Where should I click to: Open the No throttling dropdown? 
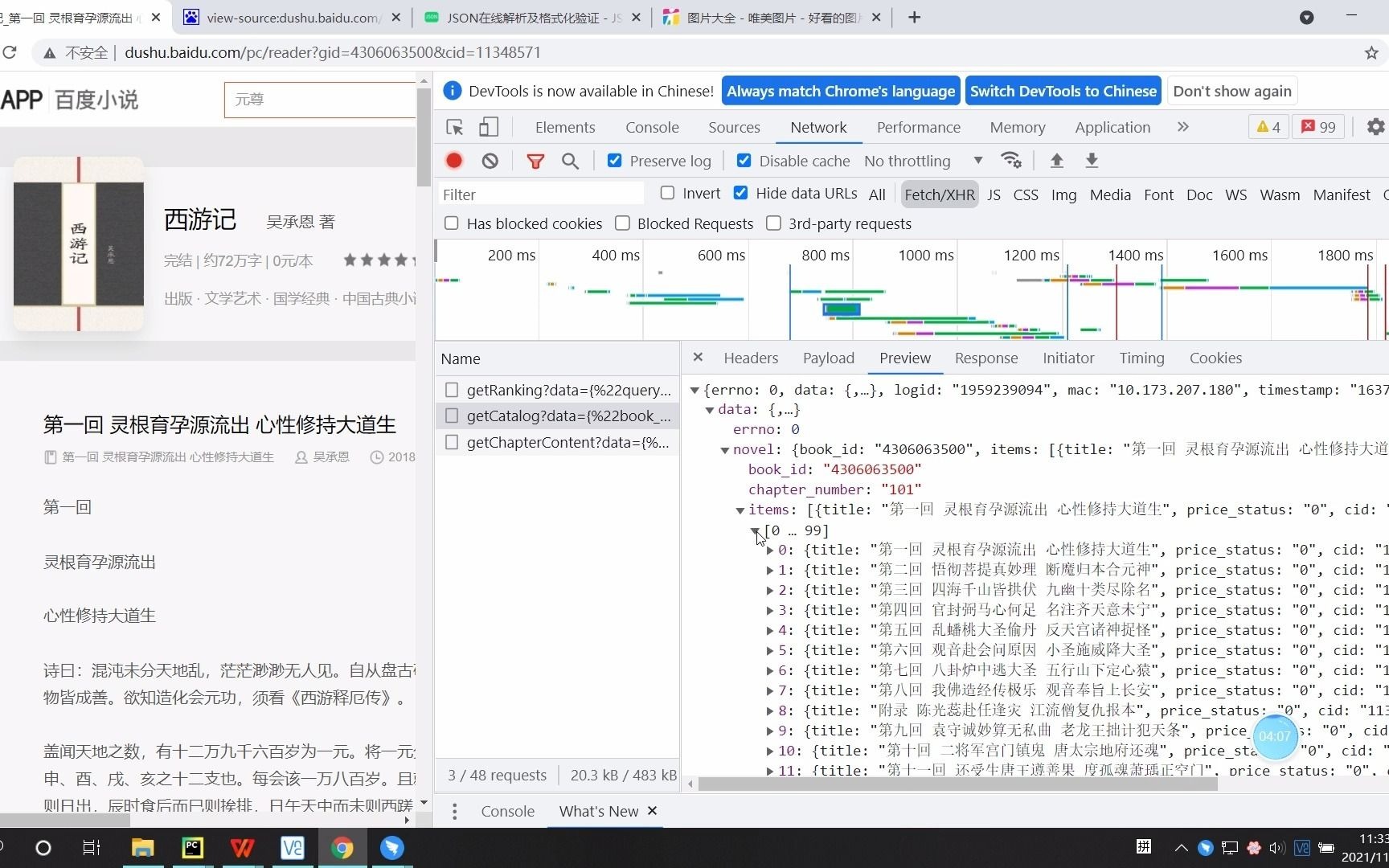coord(924,161)
